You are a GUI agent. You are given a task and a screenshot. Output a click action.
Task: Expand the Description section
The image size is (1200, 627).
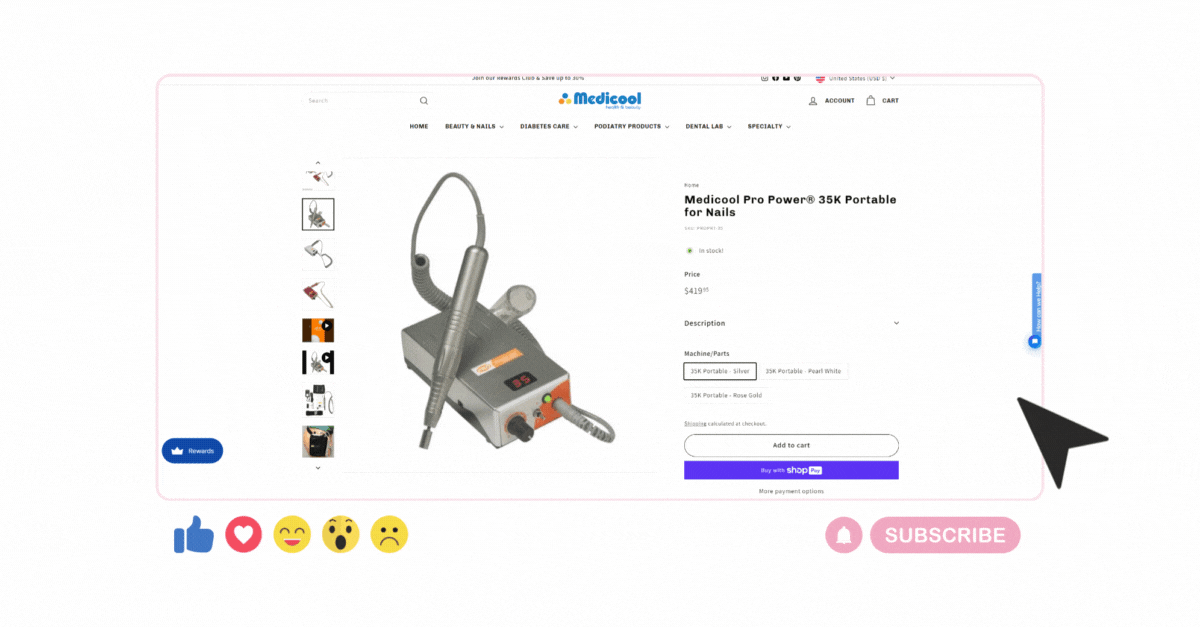pyautogui.click(x=791, y=323)
